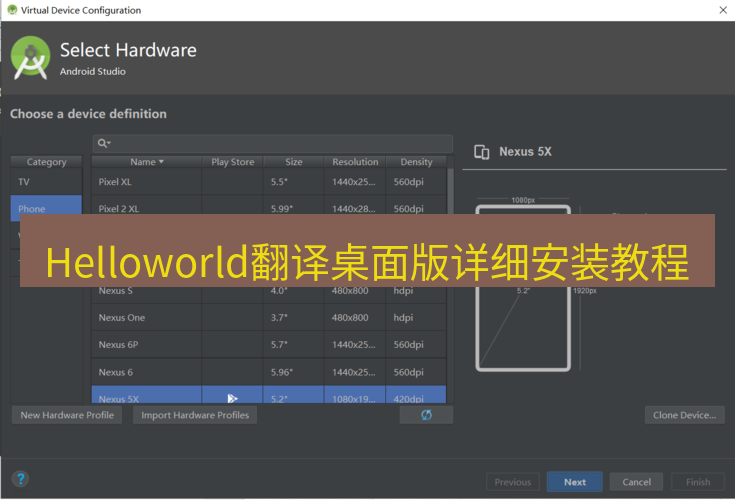Select the Pixel 2 XL device row
Viewport: 735px width, 500px height.
(269, 205)
